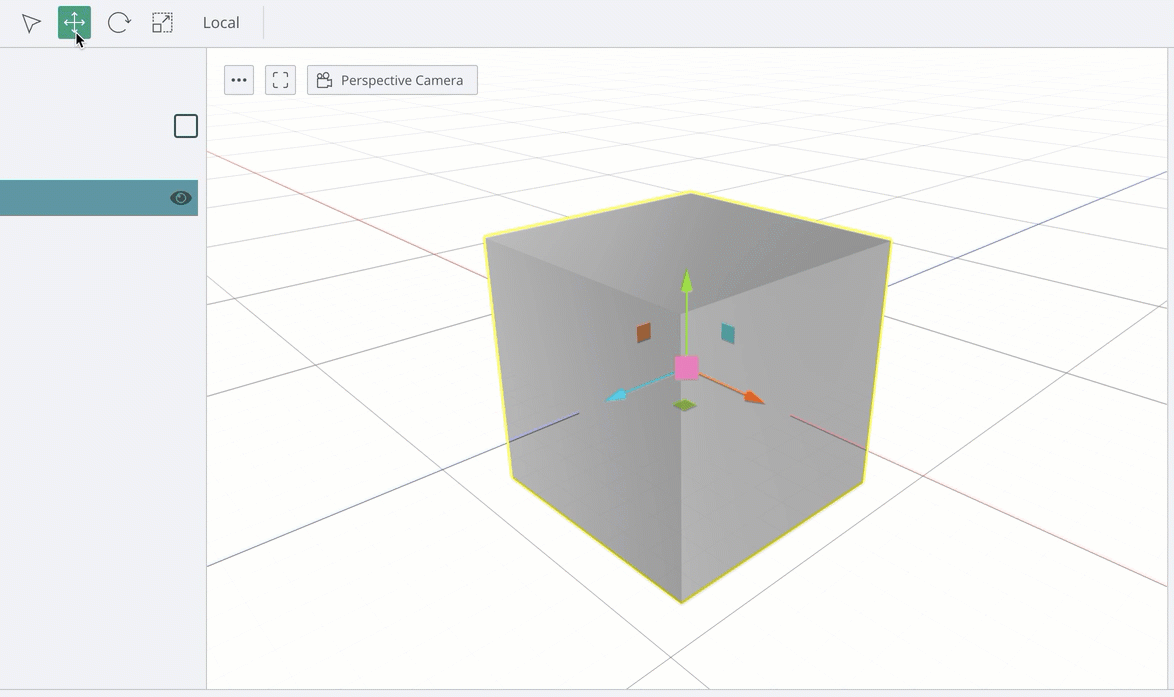Select the arrow pointer tool
The height and width of the screenshot is (697, 1174).
pyautogui.click(x=31, y=23)
